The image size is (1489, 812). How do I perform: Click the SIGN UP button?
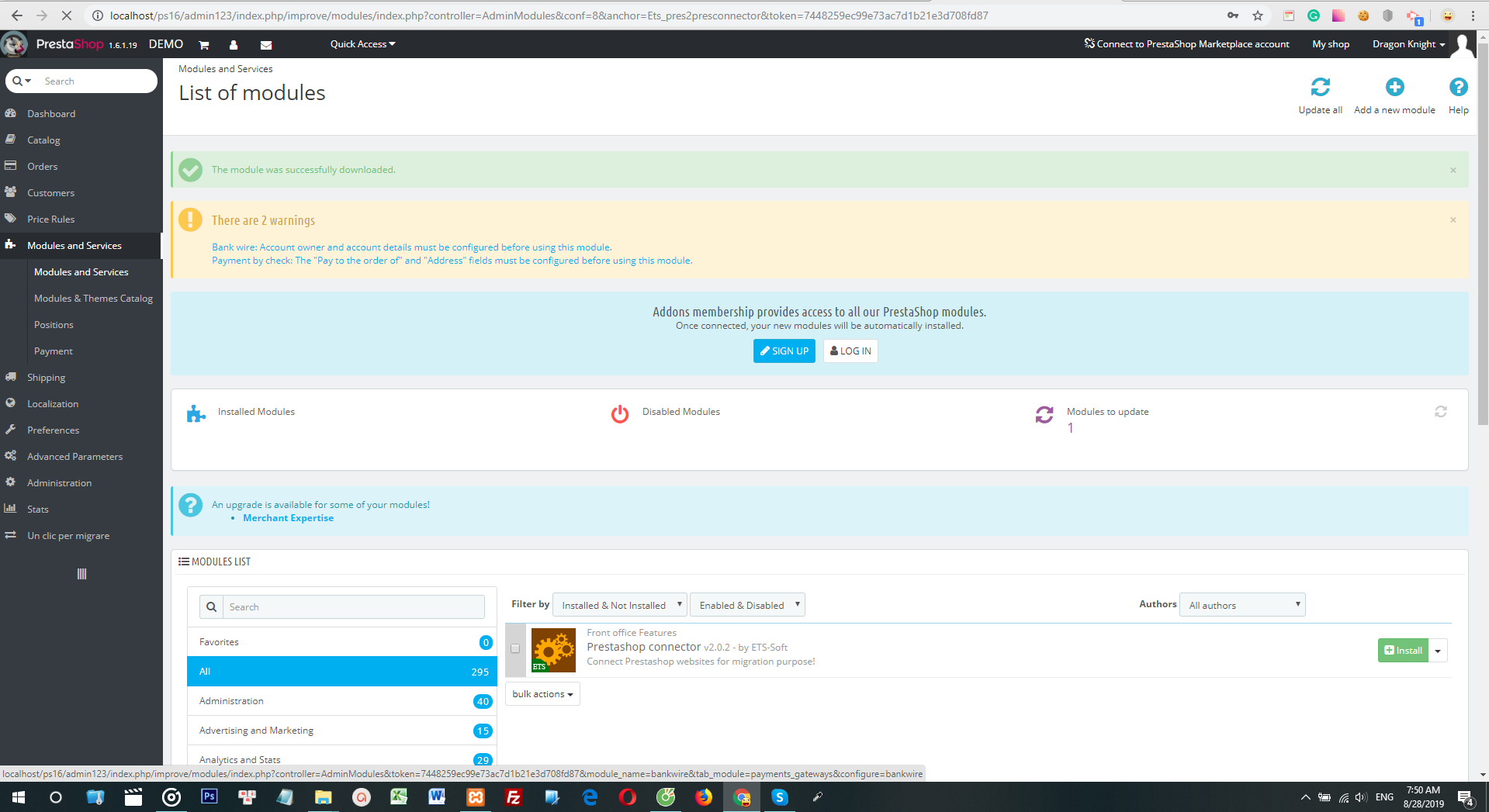click(784, 351)
